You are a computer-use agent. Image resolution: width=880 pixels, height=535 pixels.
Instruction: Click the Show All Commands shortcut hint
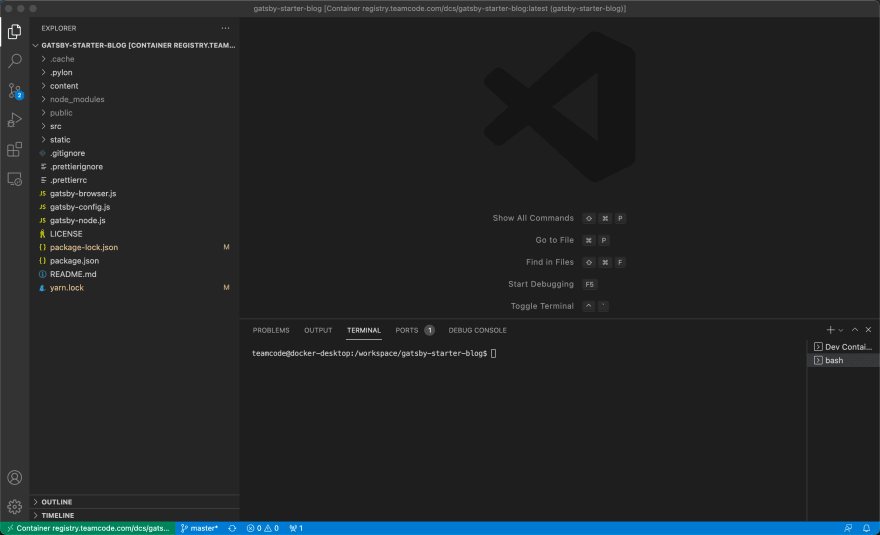click(x=559, y=218)
